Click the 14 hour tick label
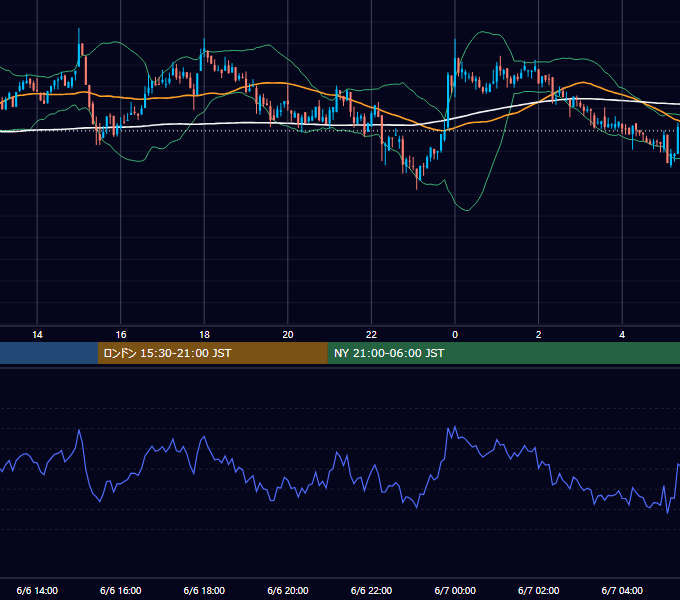This screenshot has height=600, width=680. [x=37, y=335]
